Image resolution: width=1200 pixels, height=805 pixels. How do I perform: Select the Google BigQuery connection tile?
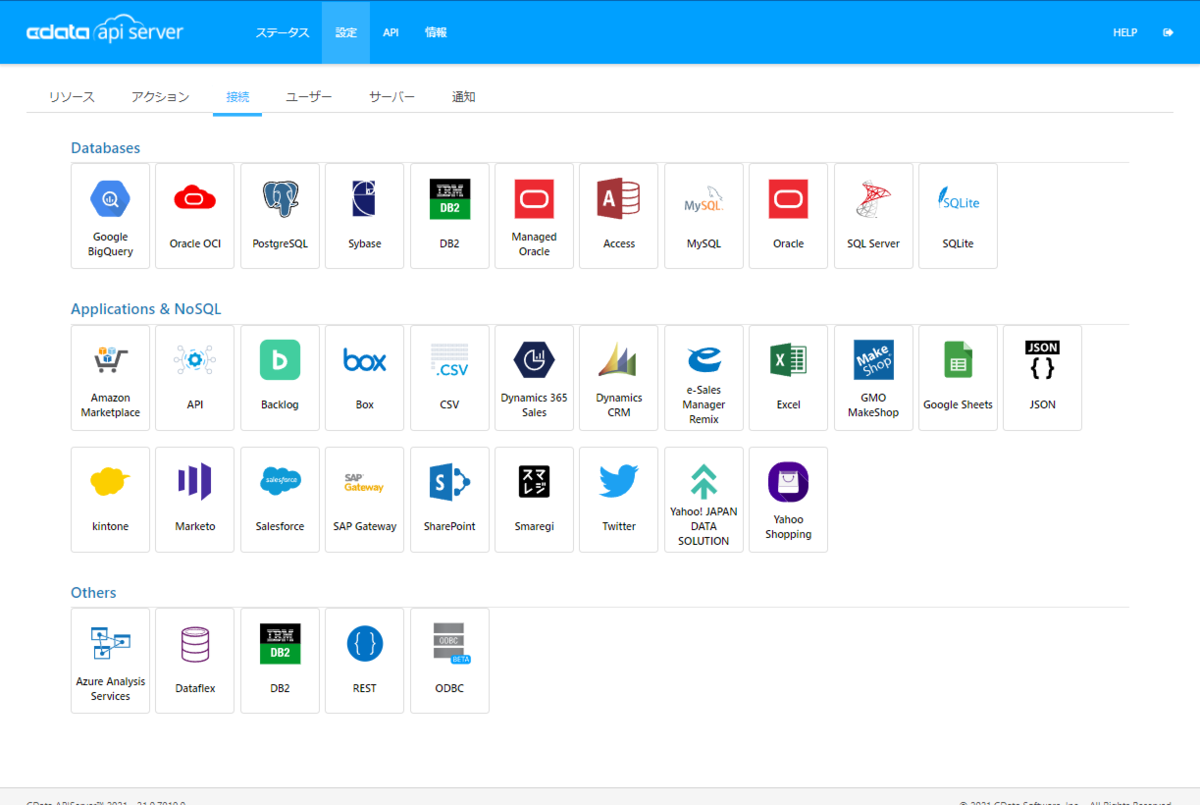110,216
